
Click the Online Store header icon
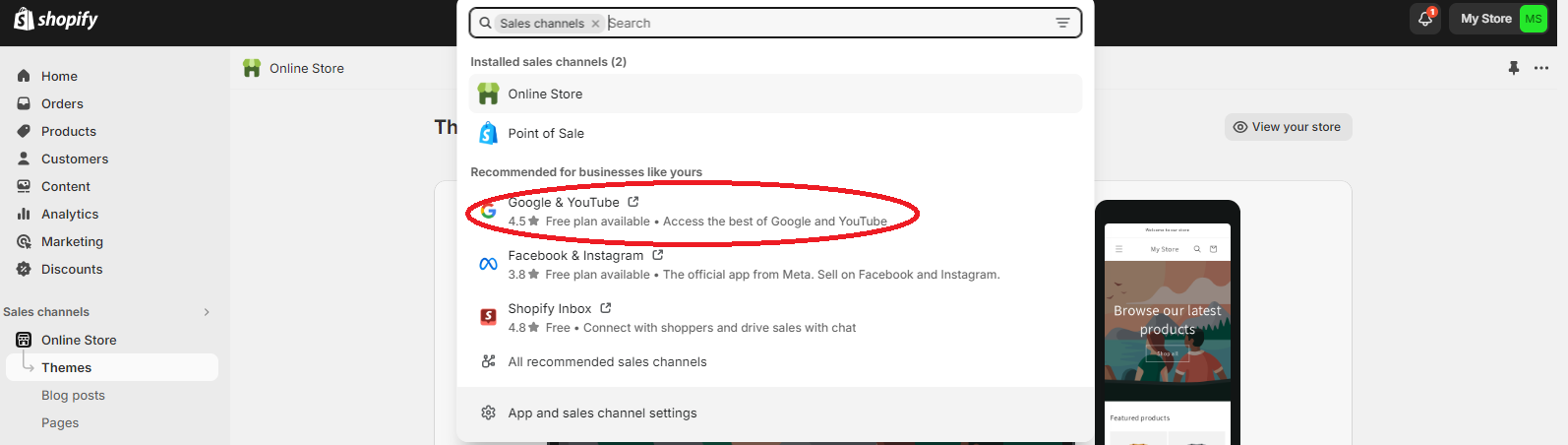coord(252,68)
